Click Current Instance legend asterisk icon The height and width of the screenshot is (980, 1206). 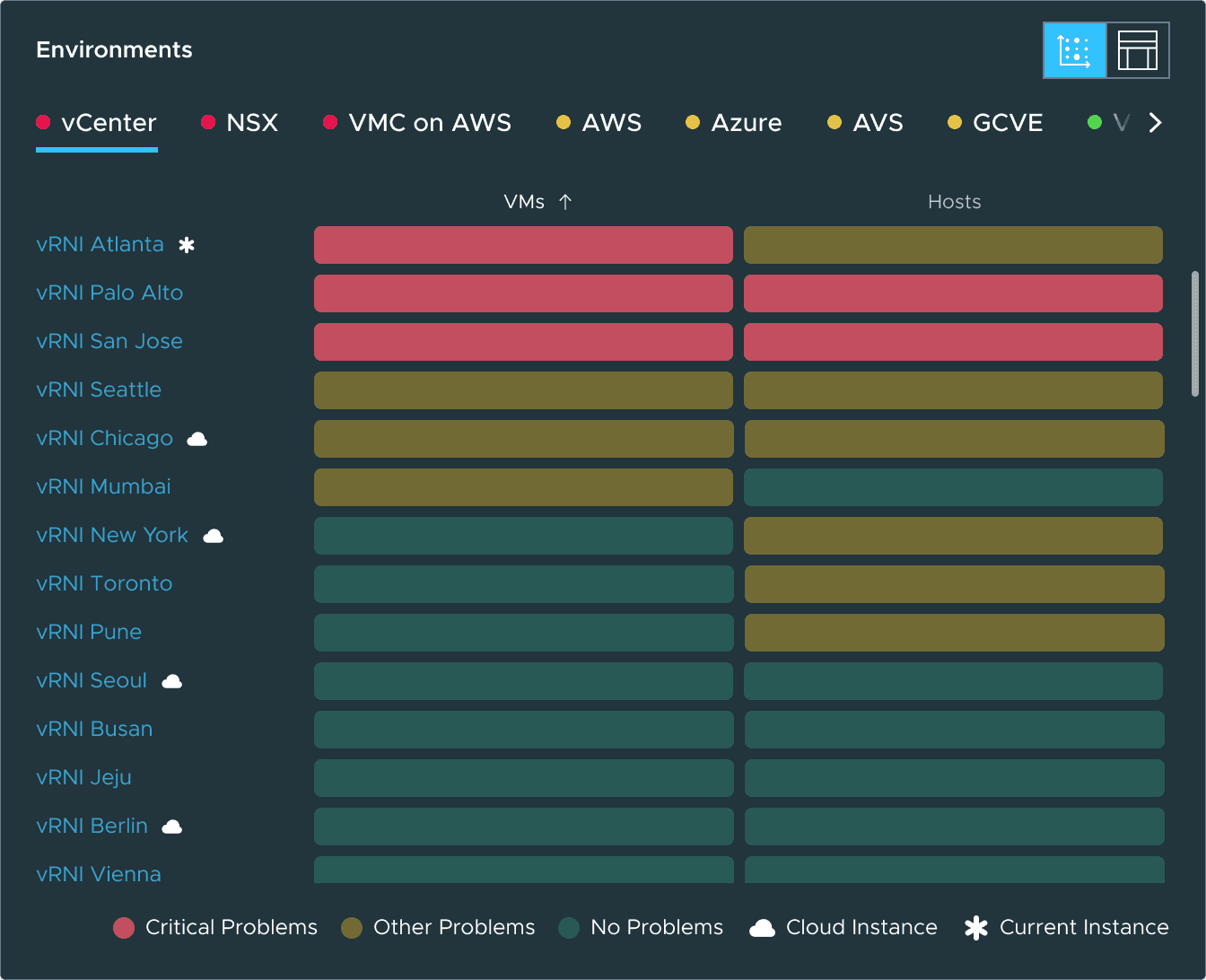pos(976,928)
